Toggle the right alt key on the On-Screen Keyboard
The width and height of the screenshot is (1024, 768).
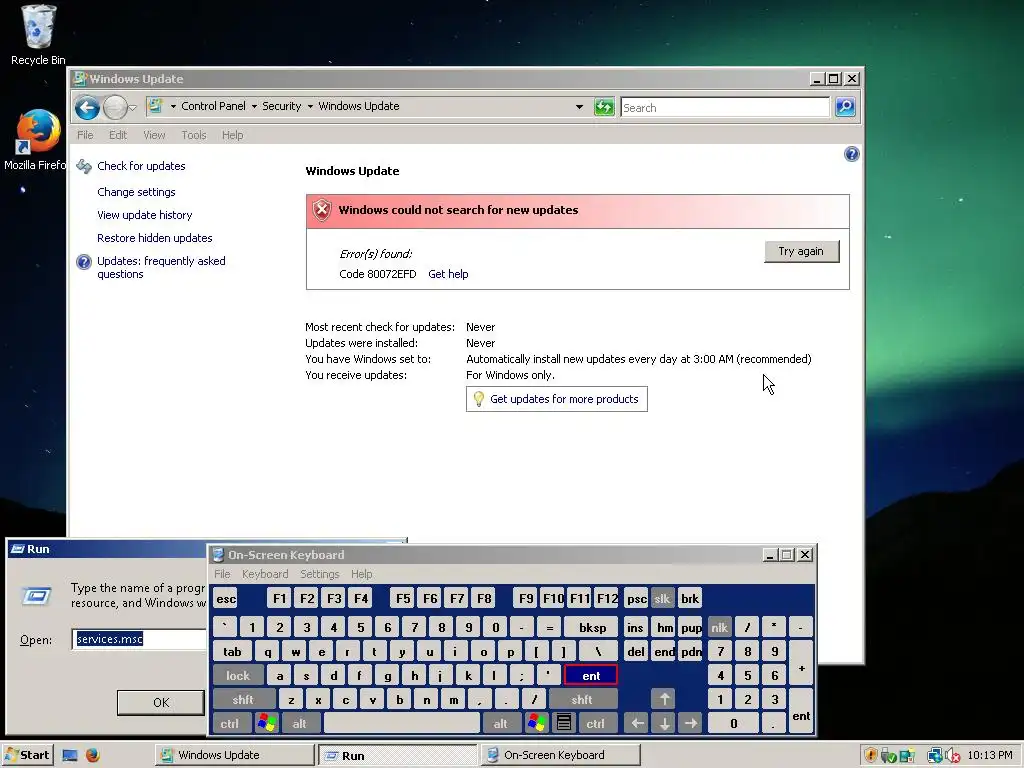point(500,723)
